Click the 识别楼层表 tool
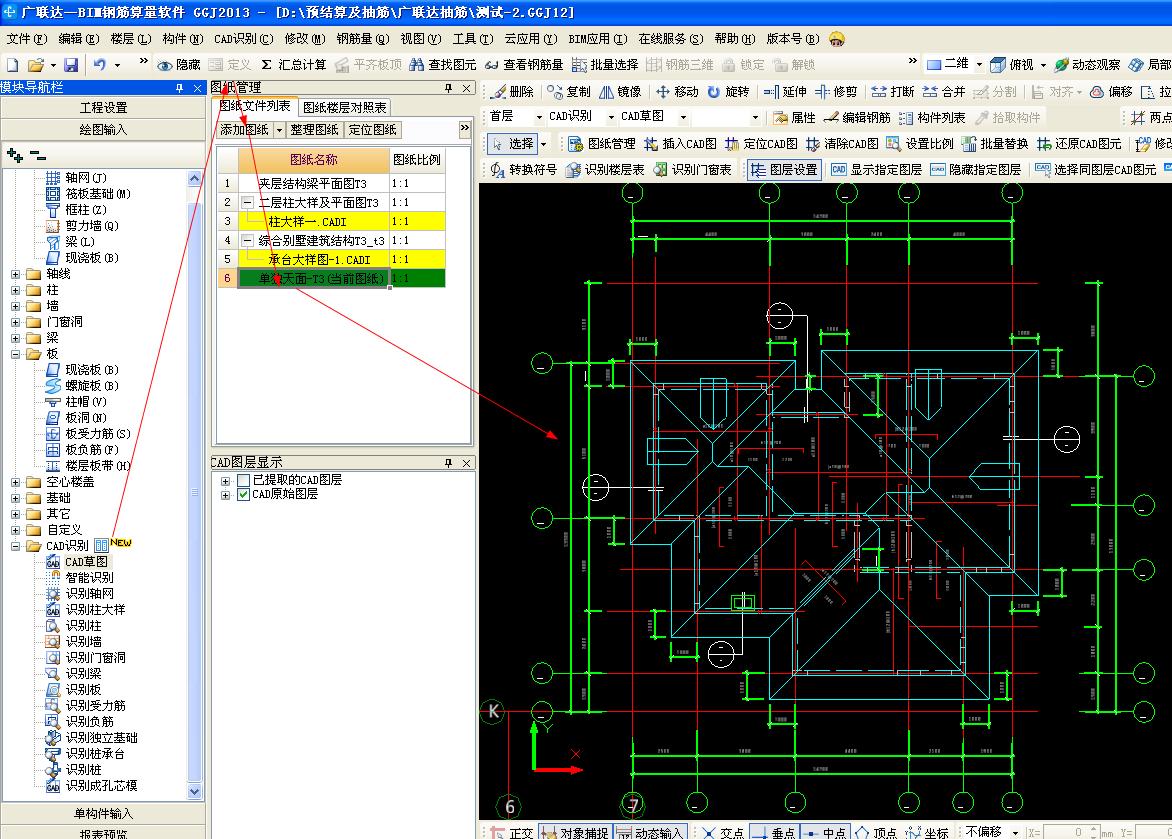 (x=605, y=170)
